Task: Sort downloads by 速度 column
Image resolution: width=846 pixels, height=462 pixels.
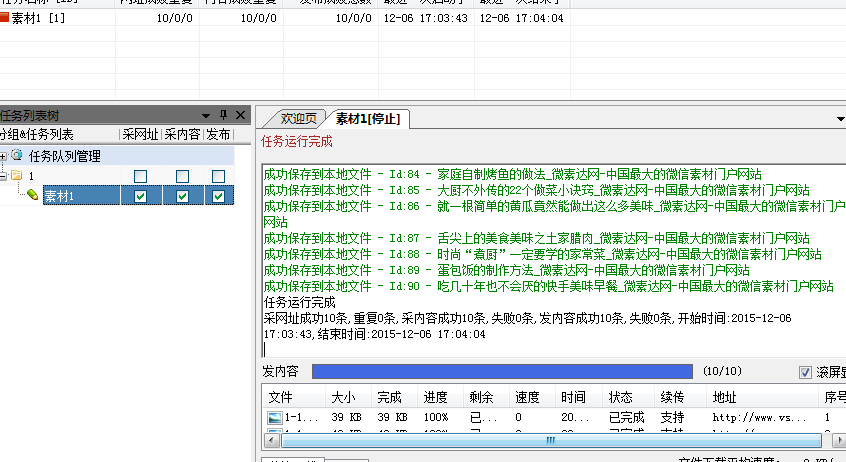Action: tap(531, 397)
